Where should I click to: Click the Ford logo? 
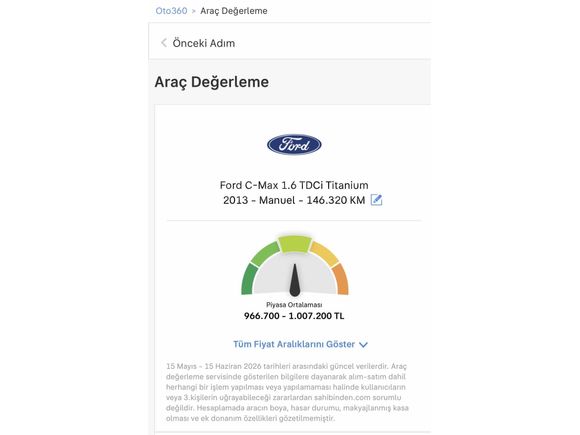click(x=294, y=145)
